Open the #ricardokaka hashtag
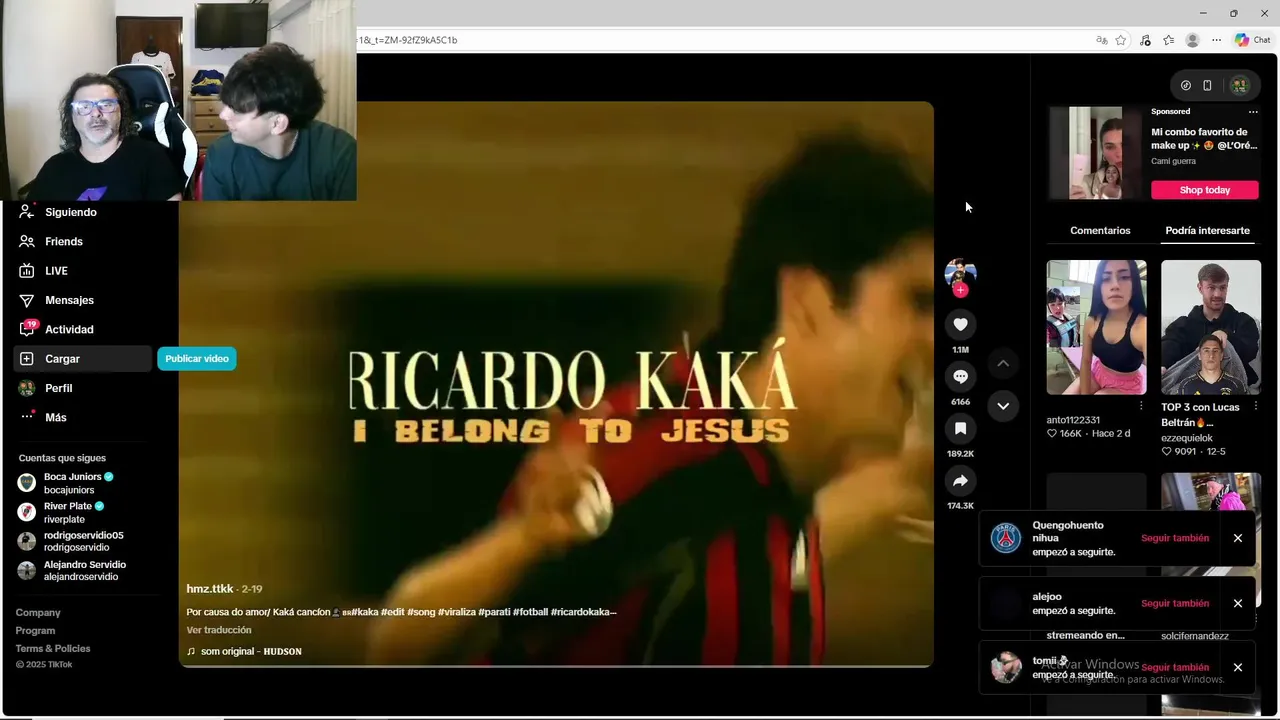This screenshot has width=1280, height=720. (x=582, y=612)
